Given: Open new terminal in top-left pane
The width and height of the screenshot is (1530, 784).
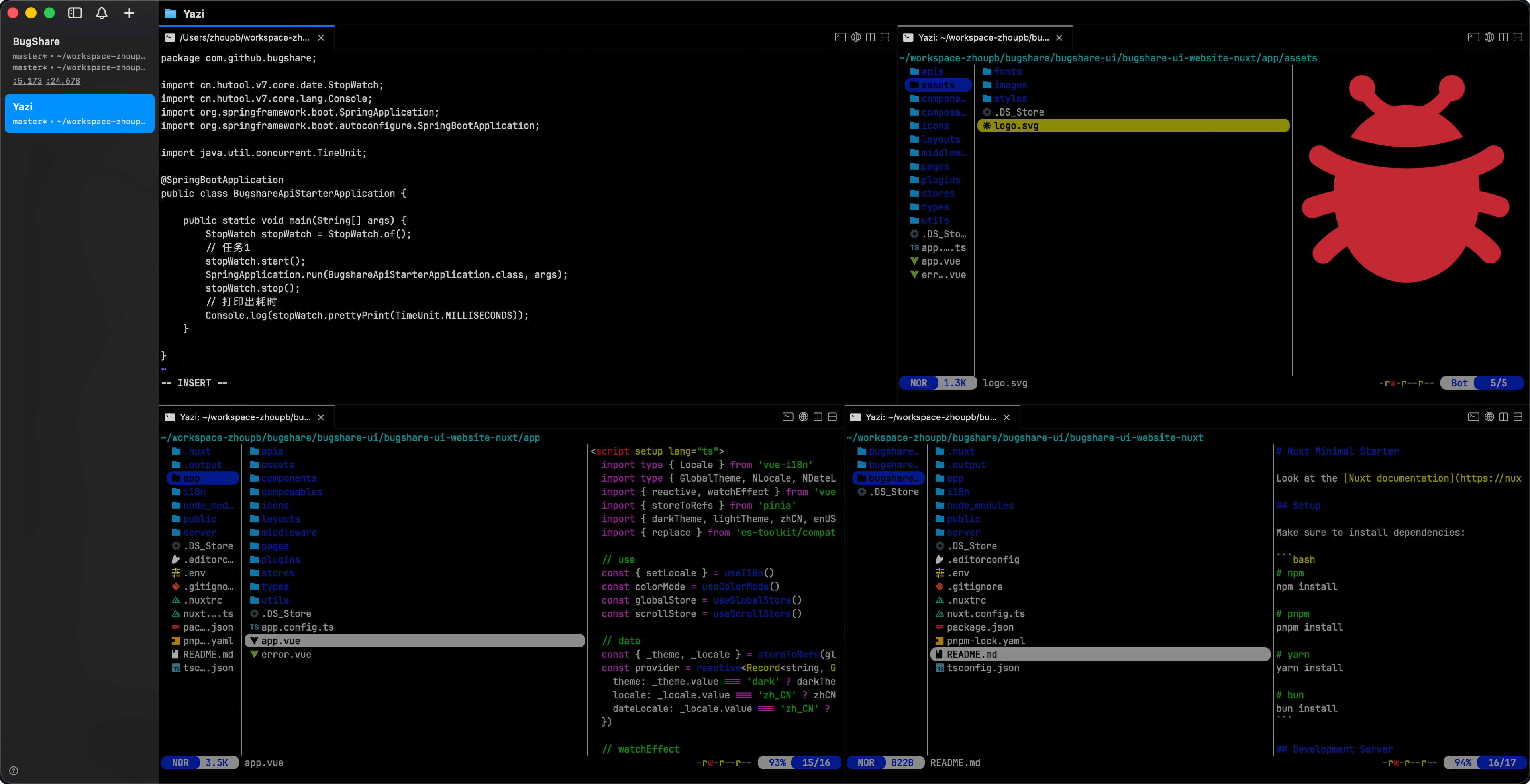Looking at the screenshot, I should pyautogui.click(x=840, y=37).
